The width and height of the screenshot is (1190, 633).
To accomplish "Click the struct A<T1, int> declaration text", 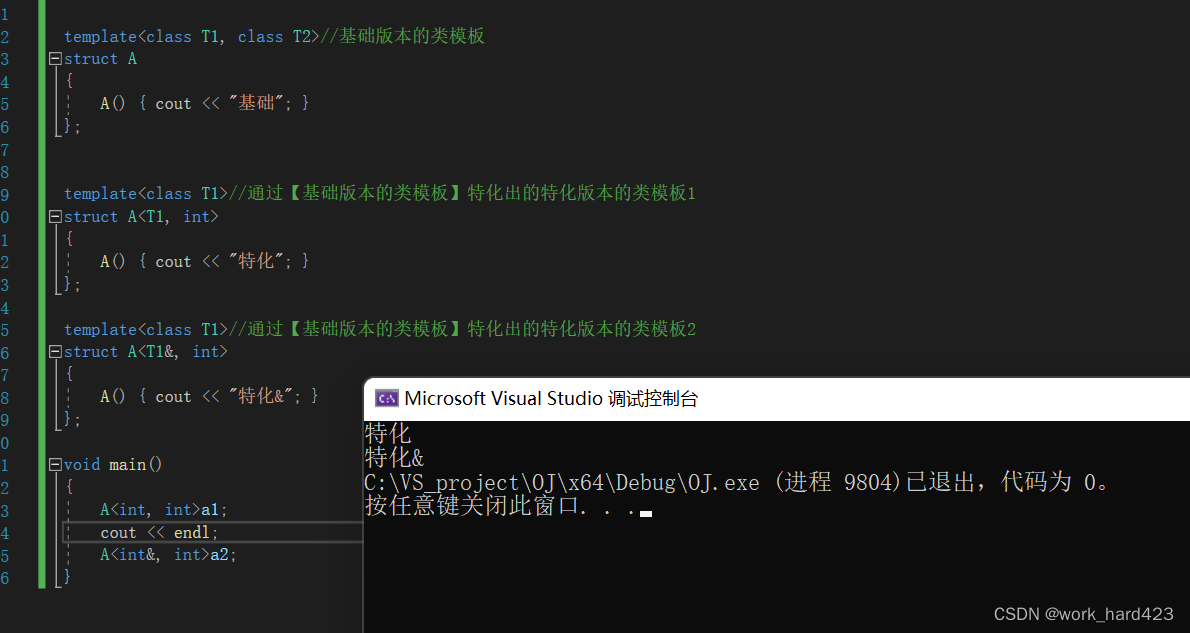I will [141, 216].
